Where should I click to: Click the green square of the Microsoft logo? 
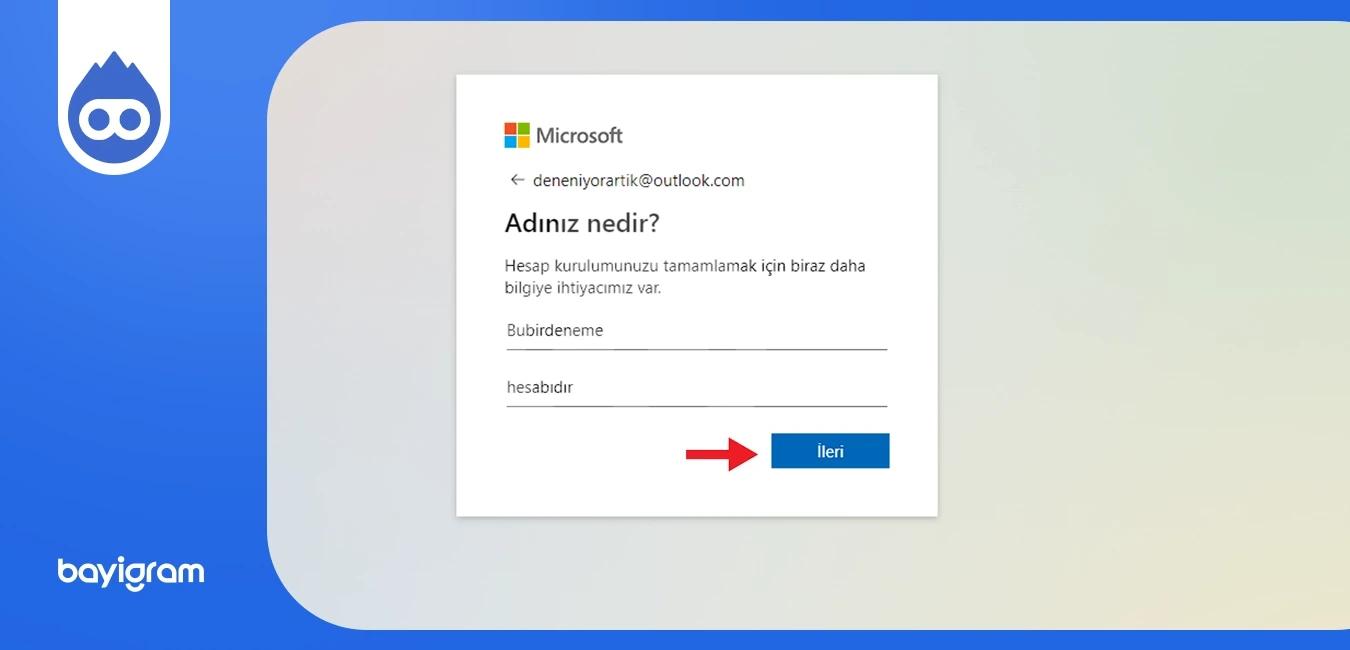click(524, 129)
